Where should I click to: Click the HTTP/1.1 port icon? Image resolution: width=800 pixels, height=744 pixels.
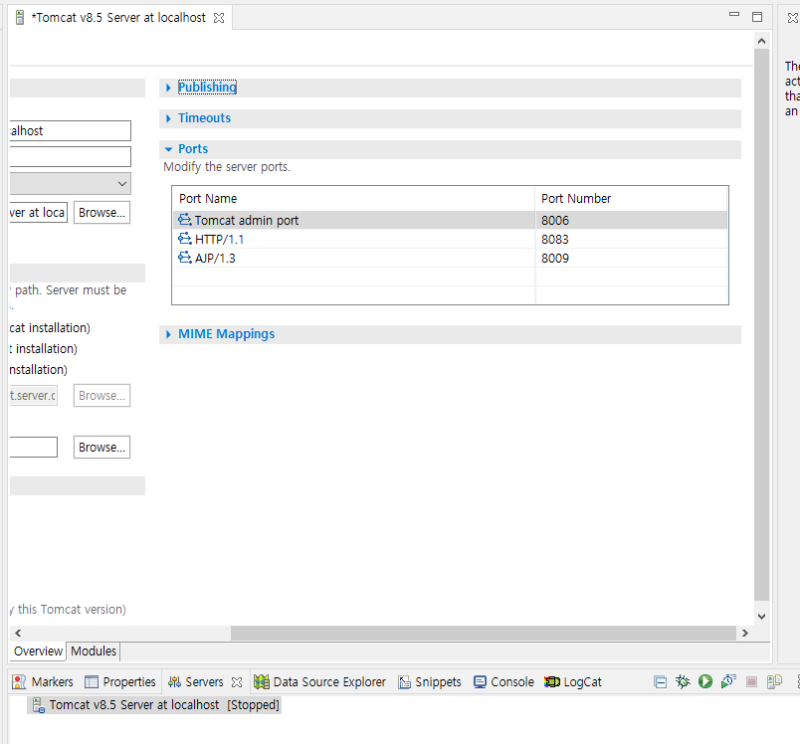point(185,239)
